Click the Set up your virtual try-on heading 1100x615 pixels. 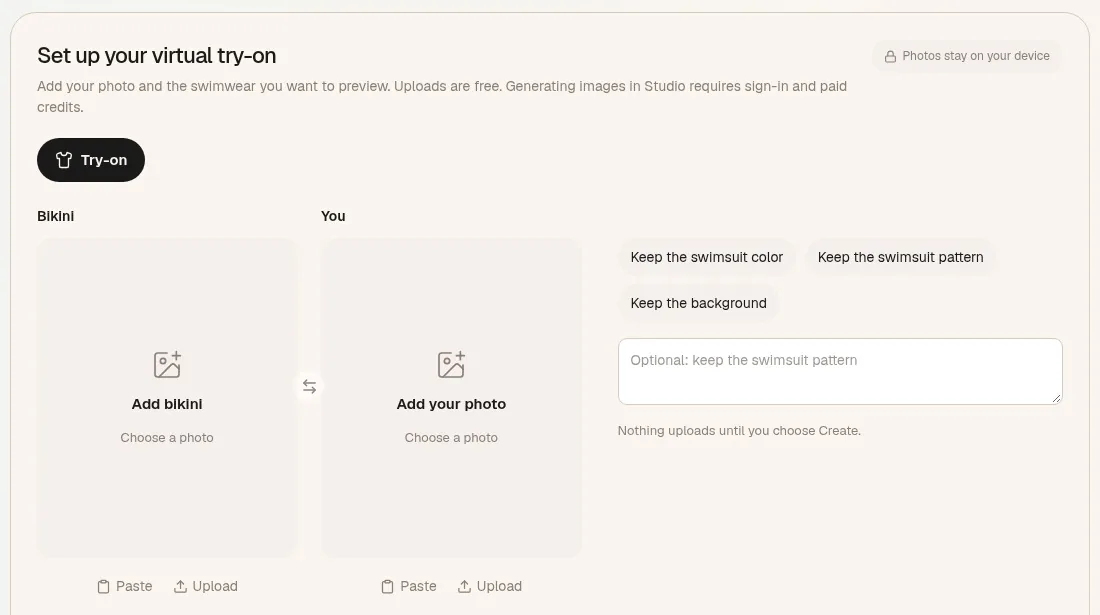tap(156, 55)
